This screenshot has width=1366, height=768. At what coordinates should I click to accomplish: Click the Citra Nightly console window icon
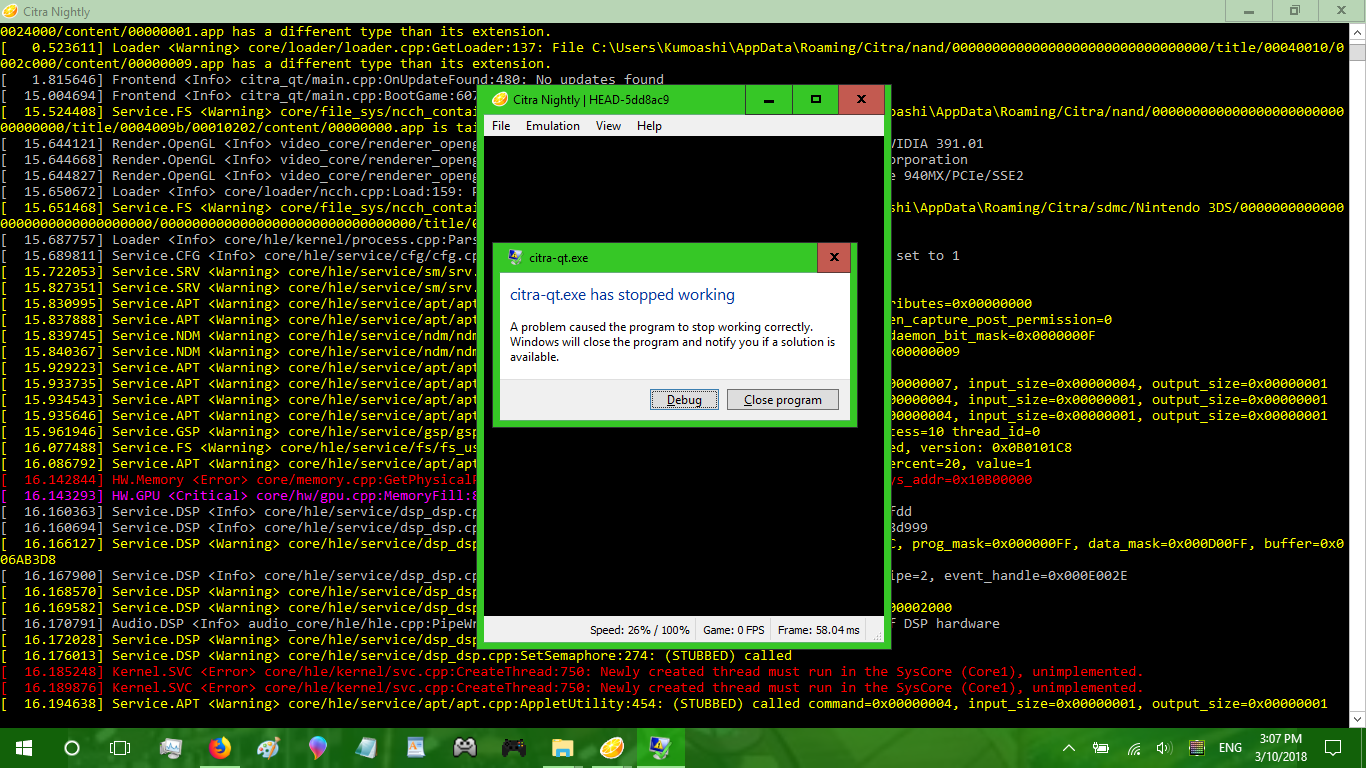pos(11,11)
